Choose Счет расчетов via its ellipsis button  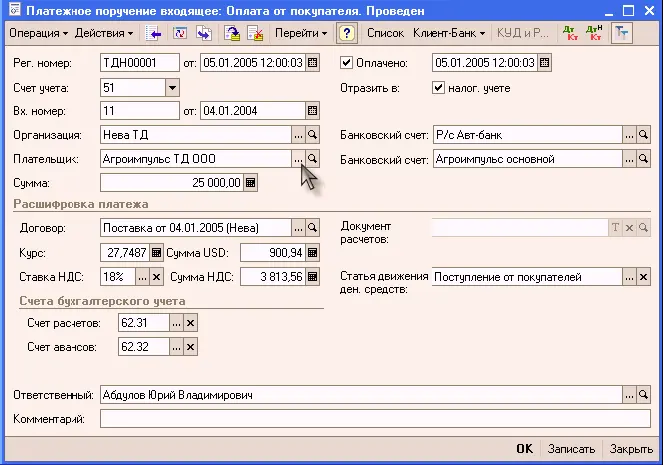pos(176,323)
